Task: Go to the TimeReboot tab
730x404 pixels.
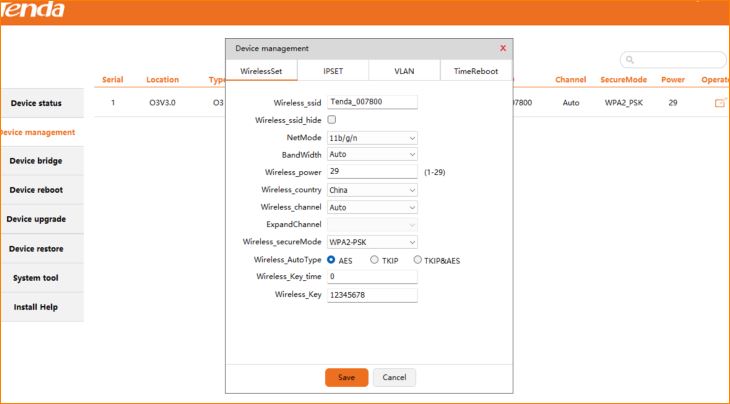Action: point(475,71)
